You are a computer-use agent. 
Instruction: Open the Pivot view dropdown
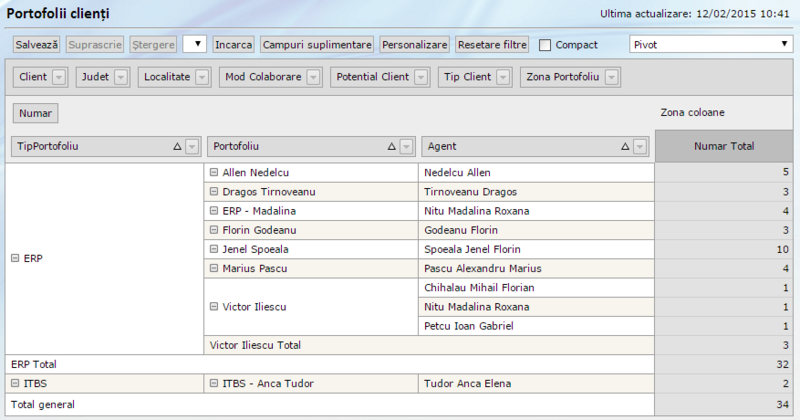(x=710, y=45)
